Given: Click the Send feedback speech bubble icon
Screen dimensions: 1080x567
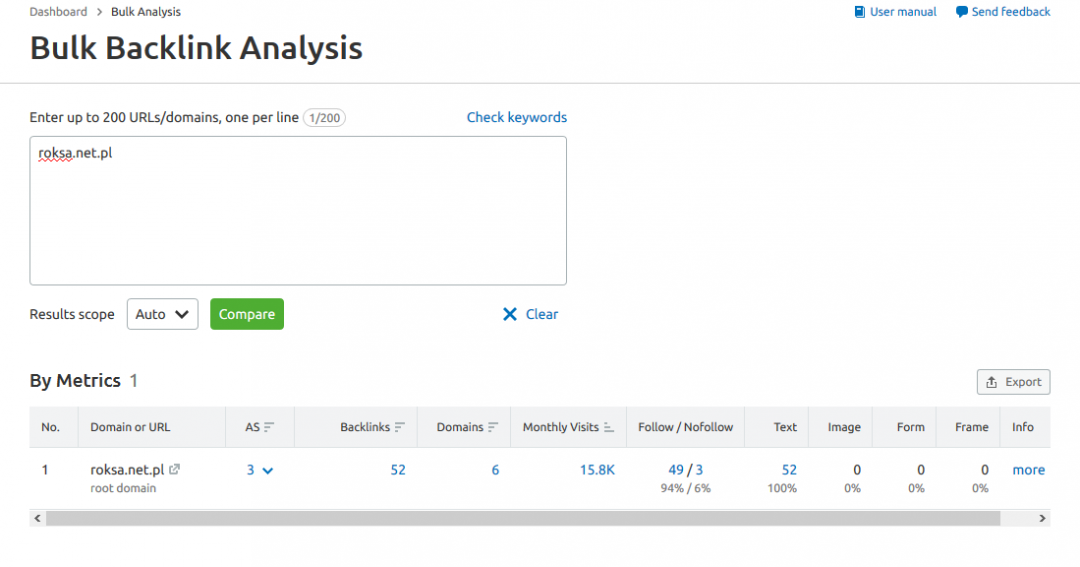Looking at the screenshot, I should (x=961, y=12).
